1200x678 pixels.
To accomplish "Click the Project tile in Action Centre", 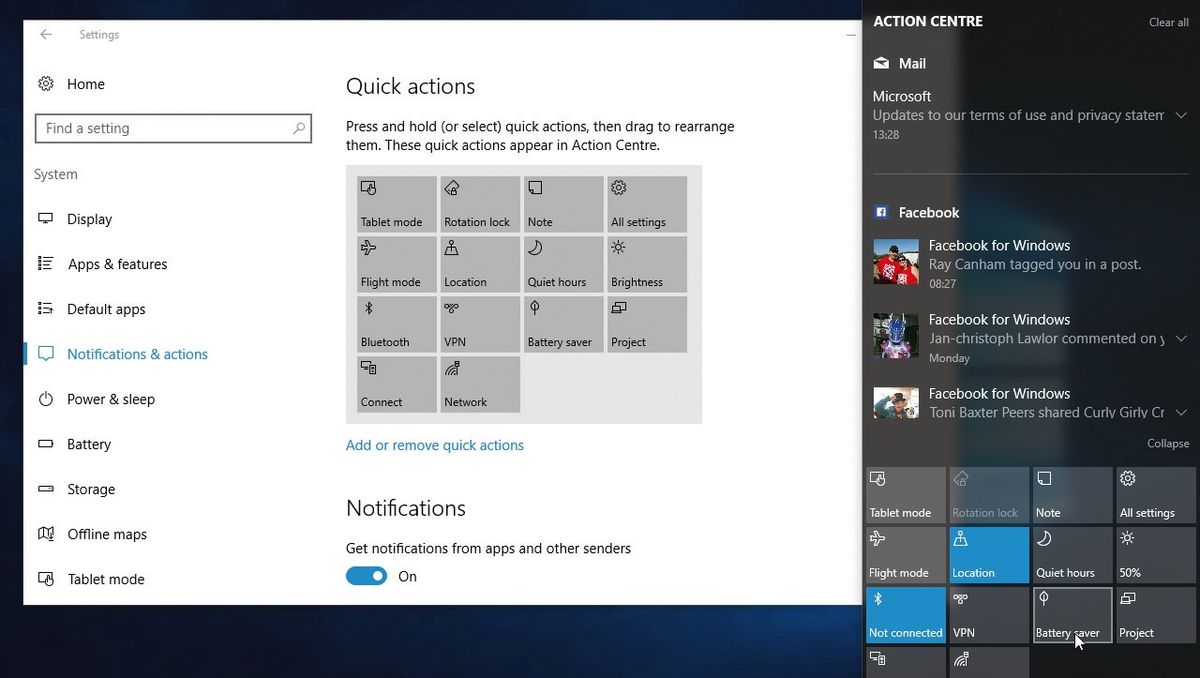I will 1155,614.
